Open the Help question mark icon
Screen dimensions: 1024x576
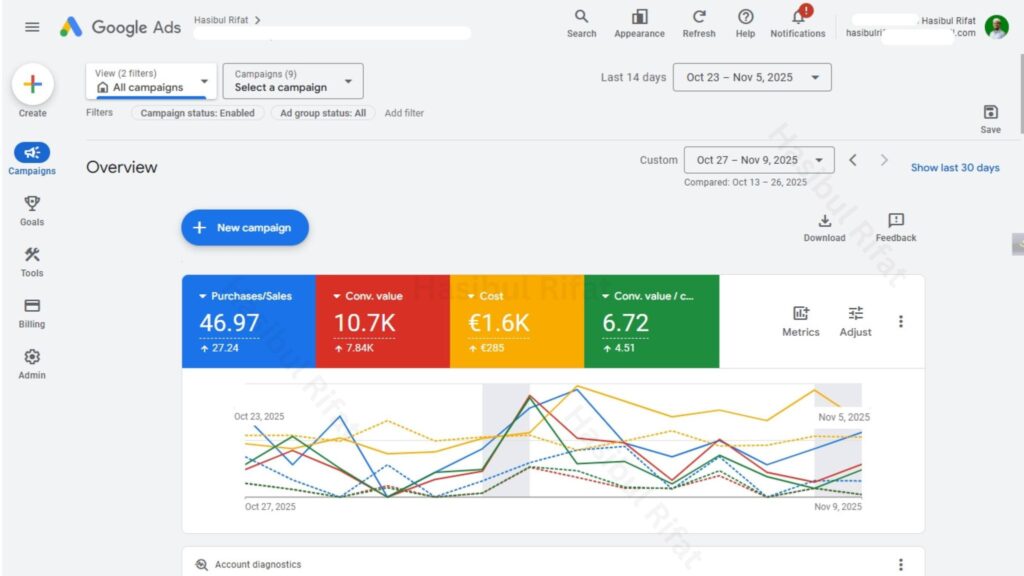pos(745,17)
